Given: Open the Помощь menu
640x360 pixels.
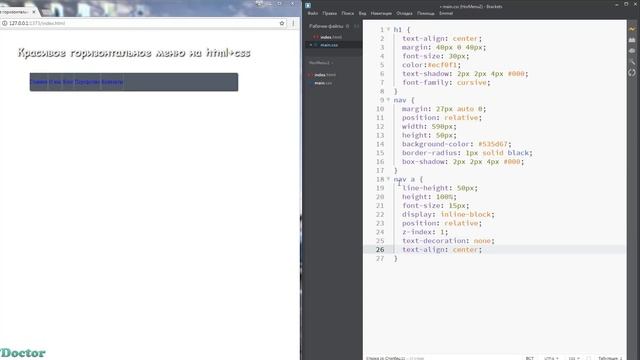Looking at the screenshot, I should tap(426, 13).
